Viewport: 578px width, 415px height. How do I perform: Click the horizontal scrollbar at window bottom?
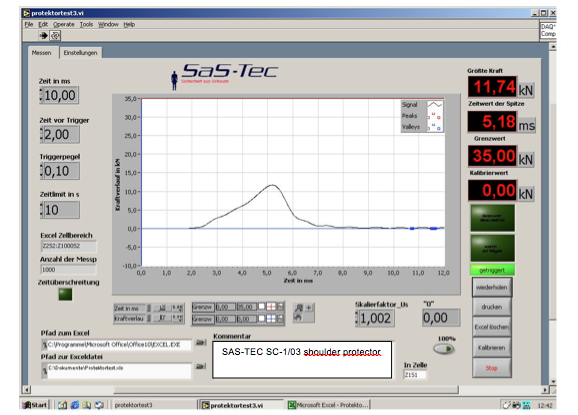(286, 390)
